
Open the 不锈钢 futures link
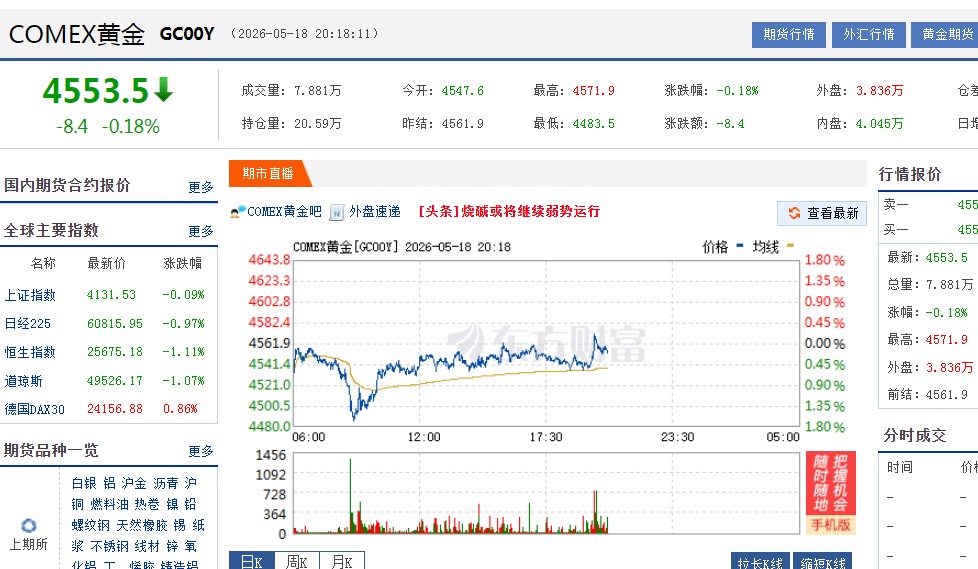tap(109, 547)
